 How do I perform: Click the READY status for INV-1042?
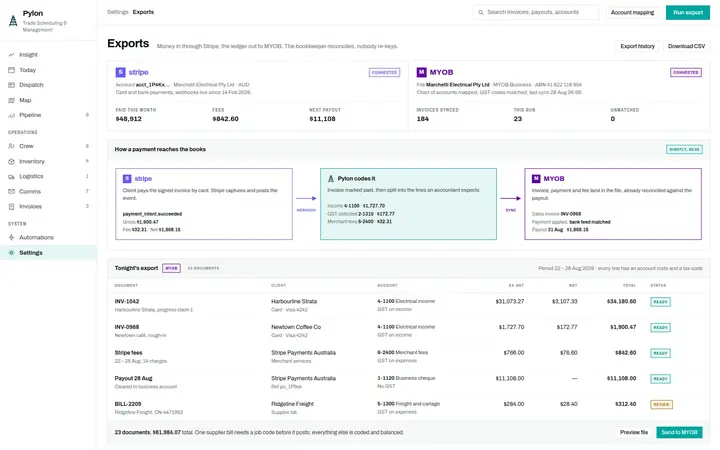pos(660,302)
